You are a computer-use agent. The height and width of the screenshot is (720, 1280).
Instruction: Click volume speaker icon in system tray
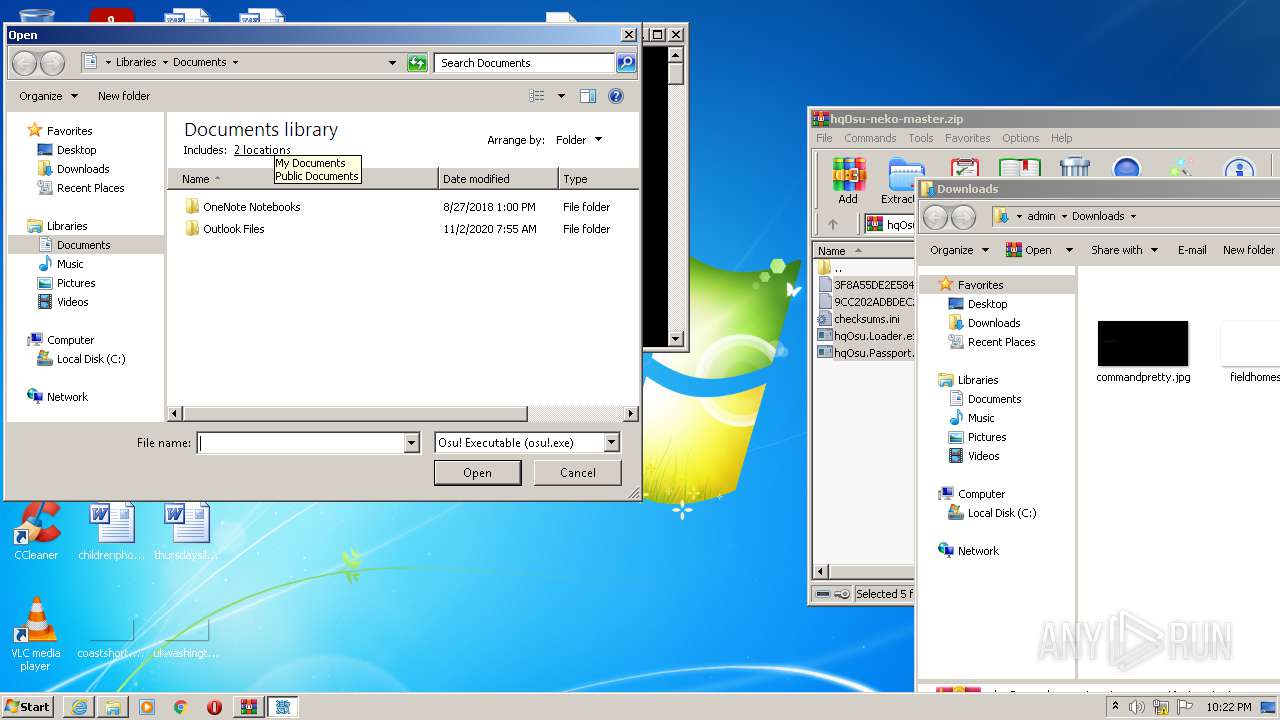click(1136, 707)
